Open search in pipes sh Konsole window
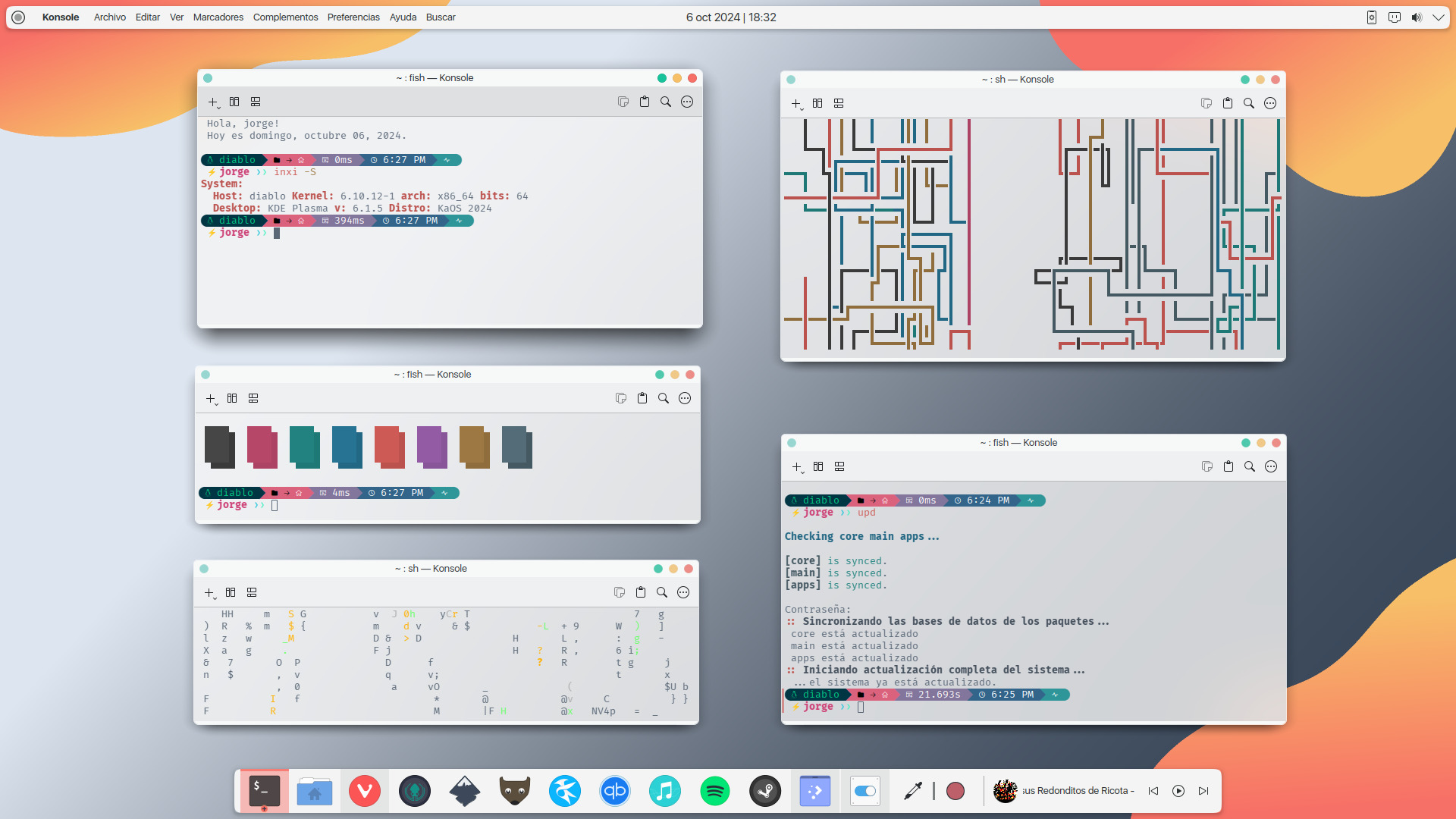This screenshot has height=819, width=1456. [x=1249, y=103]
